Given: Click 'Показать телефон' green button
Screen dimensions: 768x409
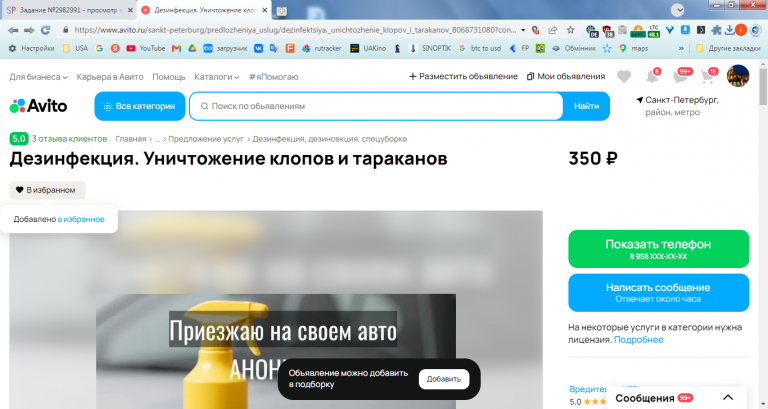Looking at the screenshot, I should pos(658,249).
